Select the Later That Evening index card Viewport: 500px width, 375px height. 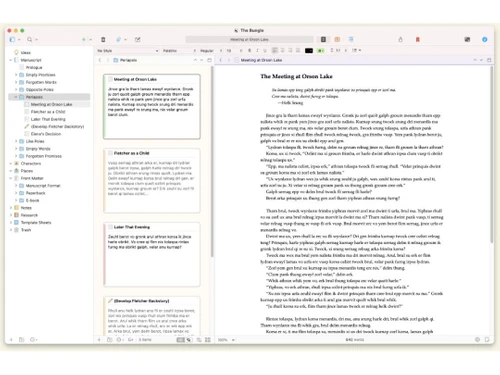pos(152,254)
